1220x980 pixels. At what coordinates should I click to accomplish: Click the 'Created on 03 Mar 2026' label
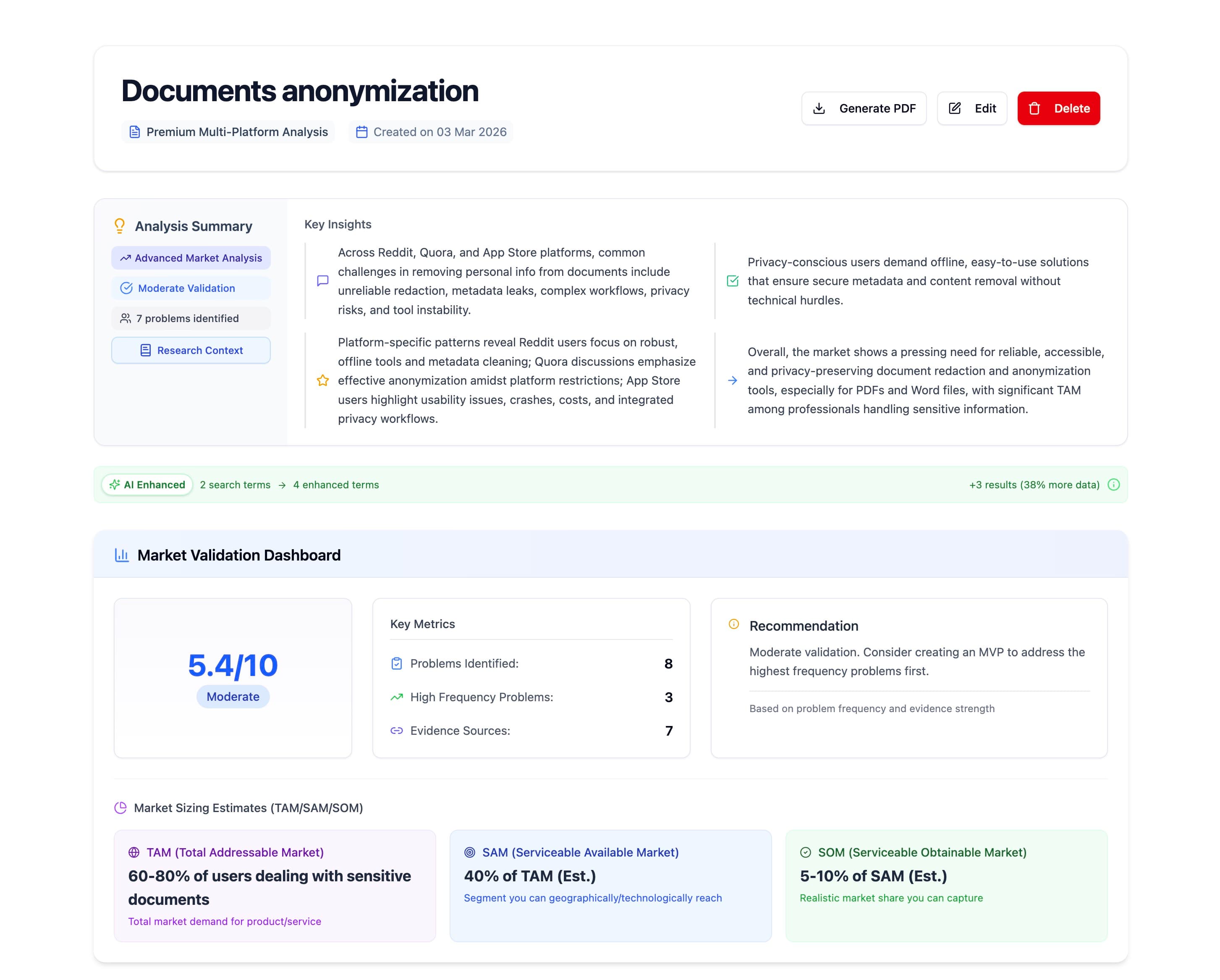[x=440, y=132]
